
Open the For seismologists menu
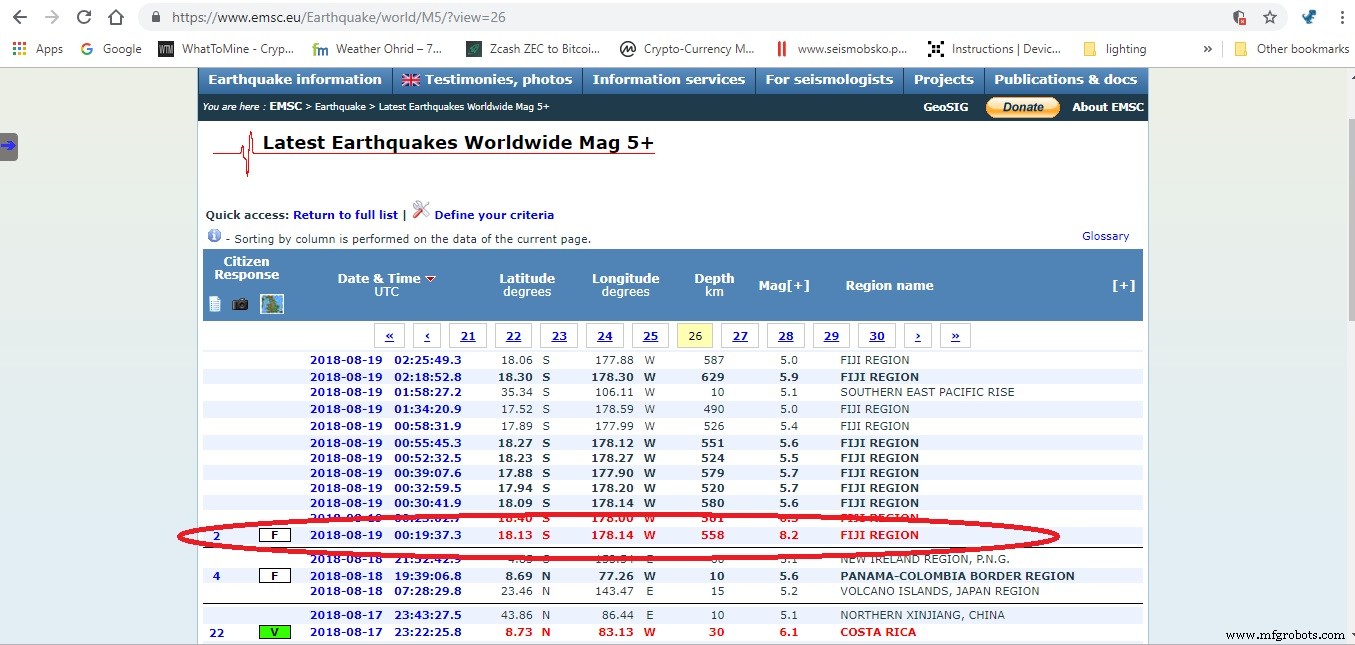[x=829, y=80]
